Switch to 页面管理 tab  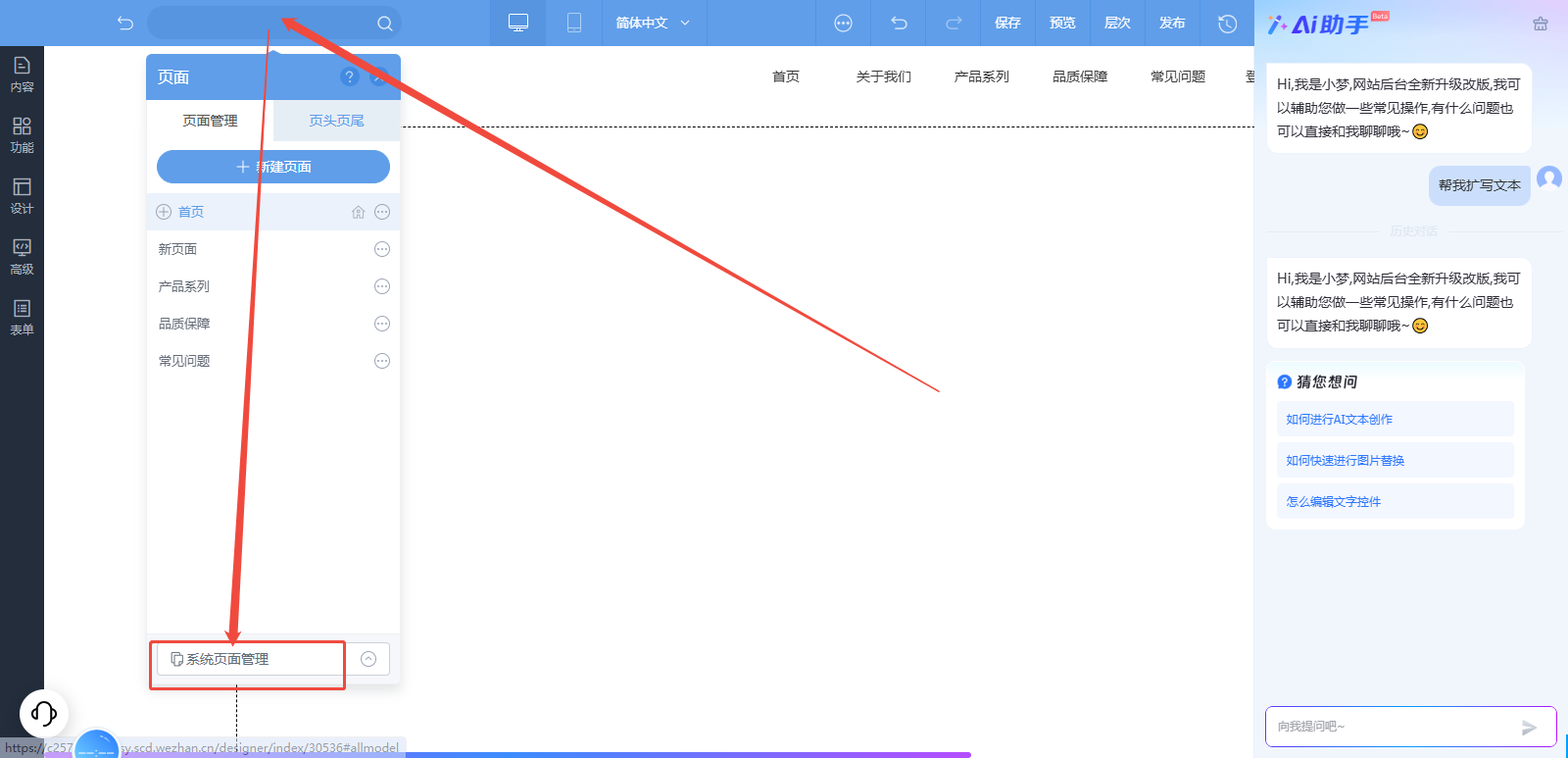pyautogui.click(x=210, y=121)
